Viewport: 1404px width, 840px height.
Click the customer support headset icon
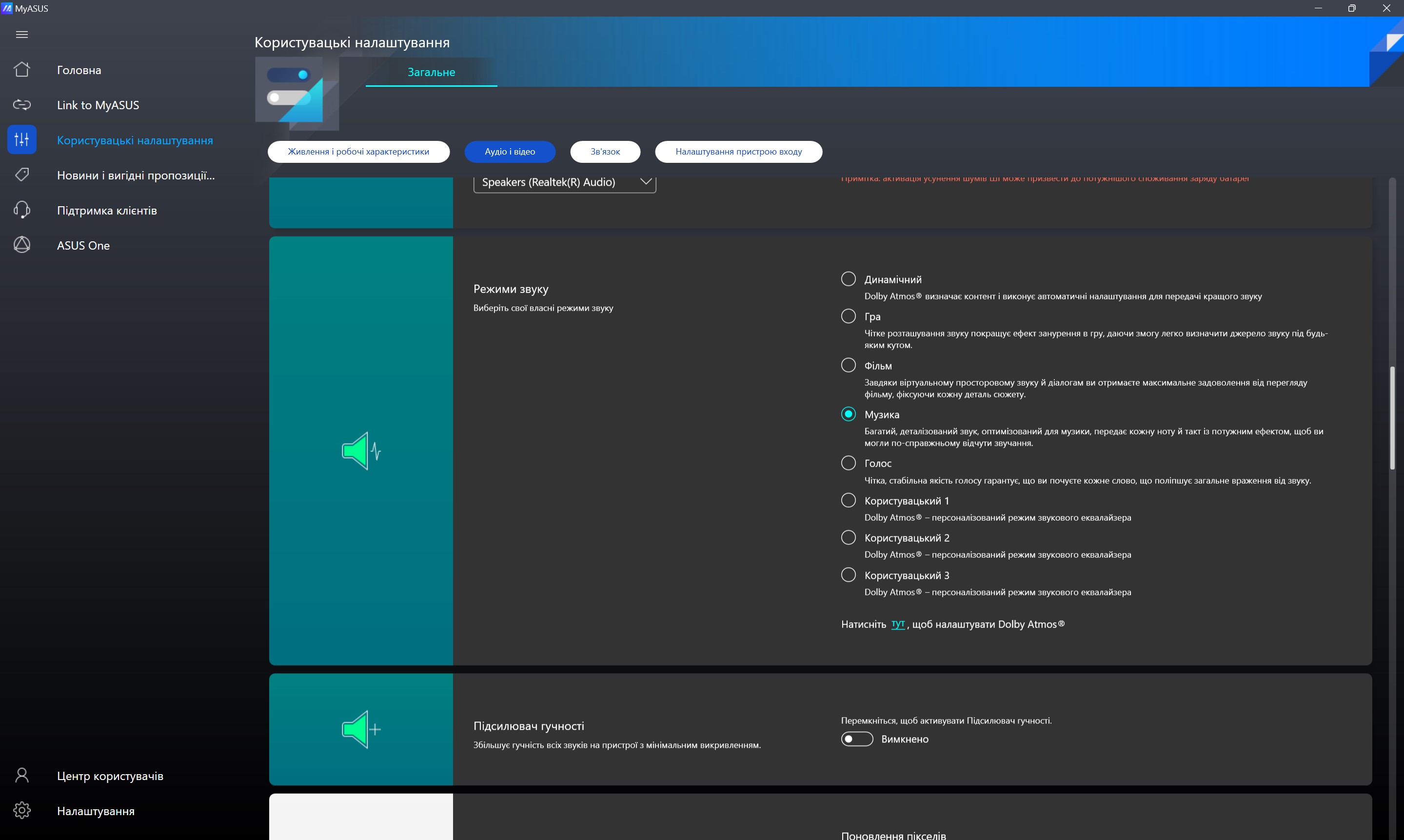click(21, 210)
